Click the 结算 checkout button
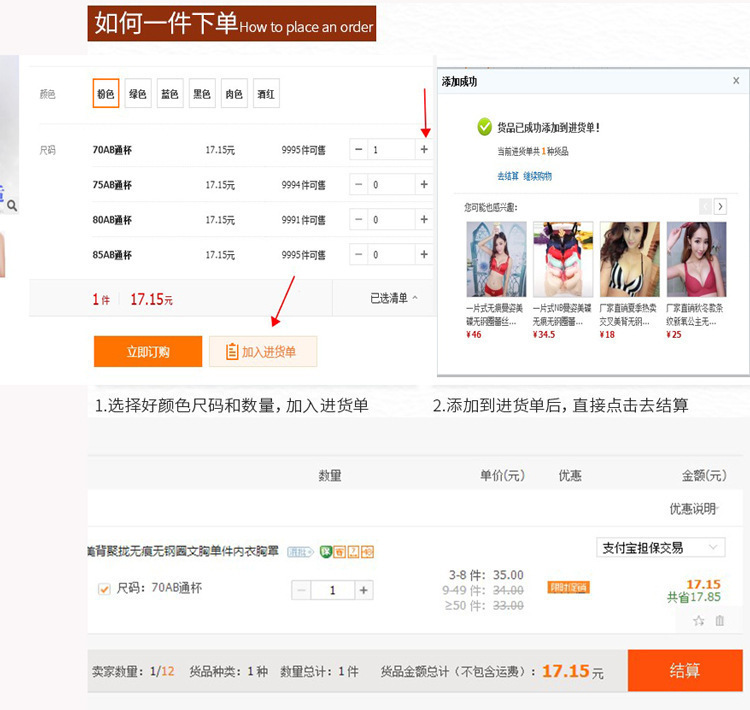The width and height of the screenshot is (750, 710). pos(685,670)
